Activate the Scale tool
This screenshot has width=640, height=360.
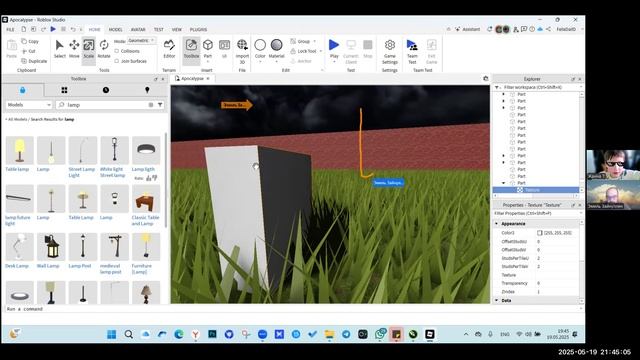tap(89, 49)
